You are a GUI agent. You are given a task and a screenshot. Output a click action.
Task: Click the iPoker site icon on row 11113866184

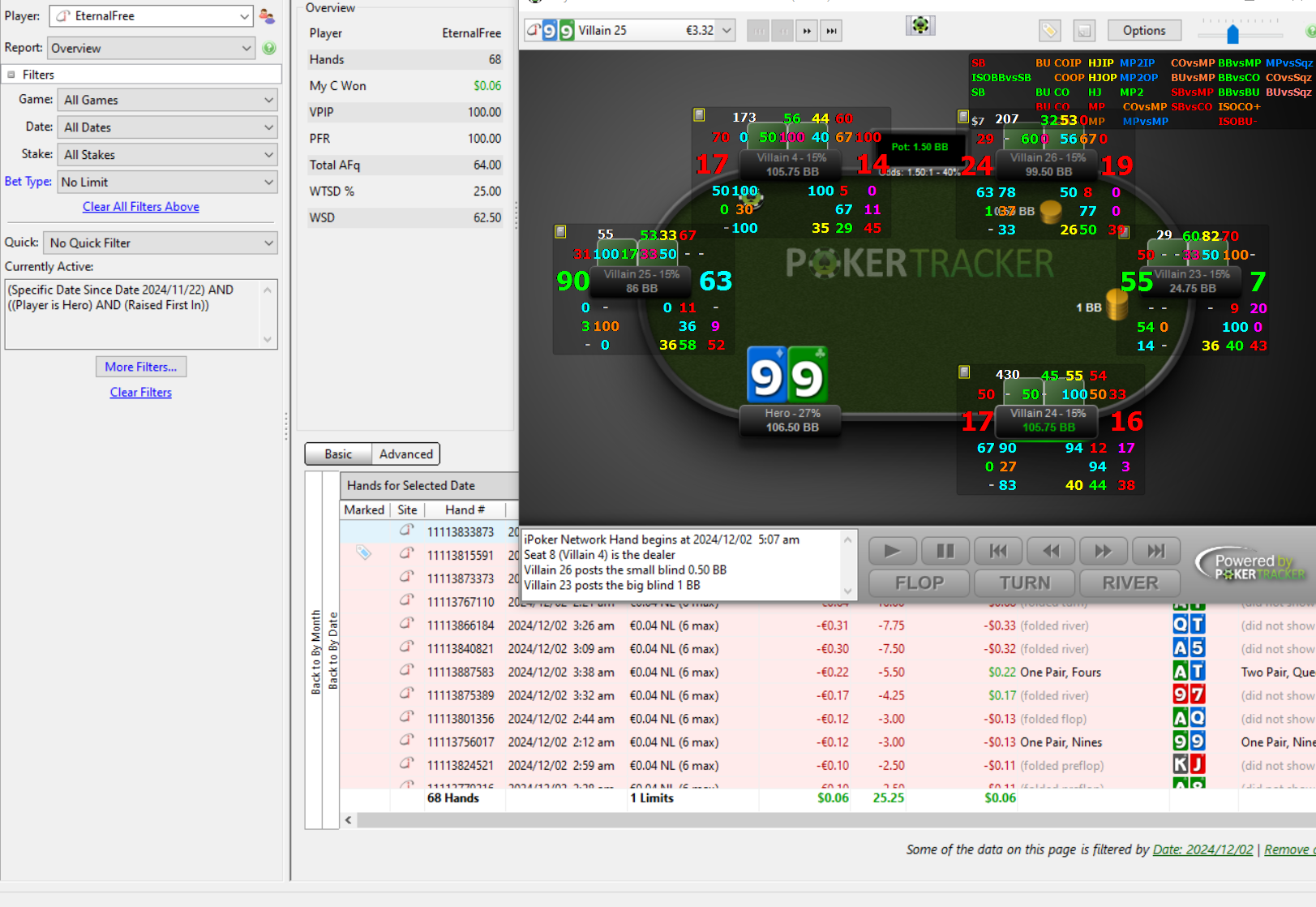[x=407, y=624]
